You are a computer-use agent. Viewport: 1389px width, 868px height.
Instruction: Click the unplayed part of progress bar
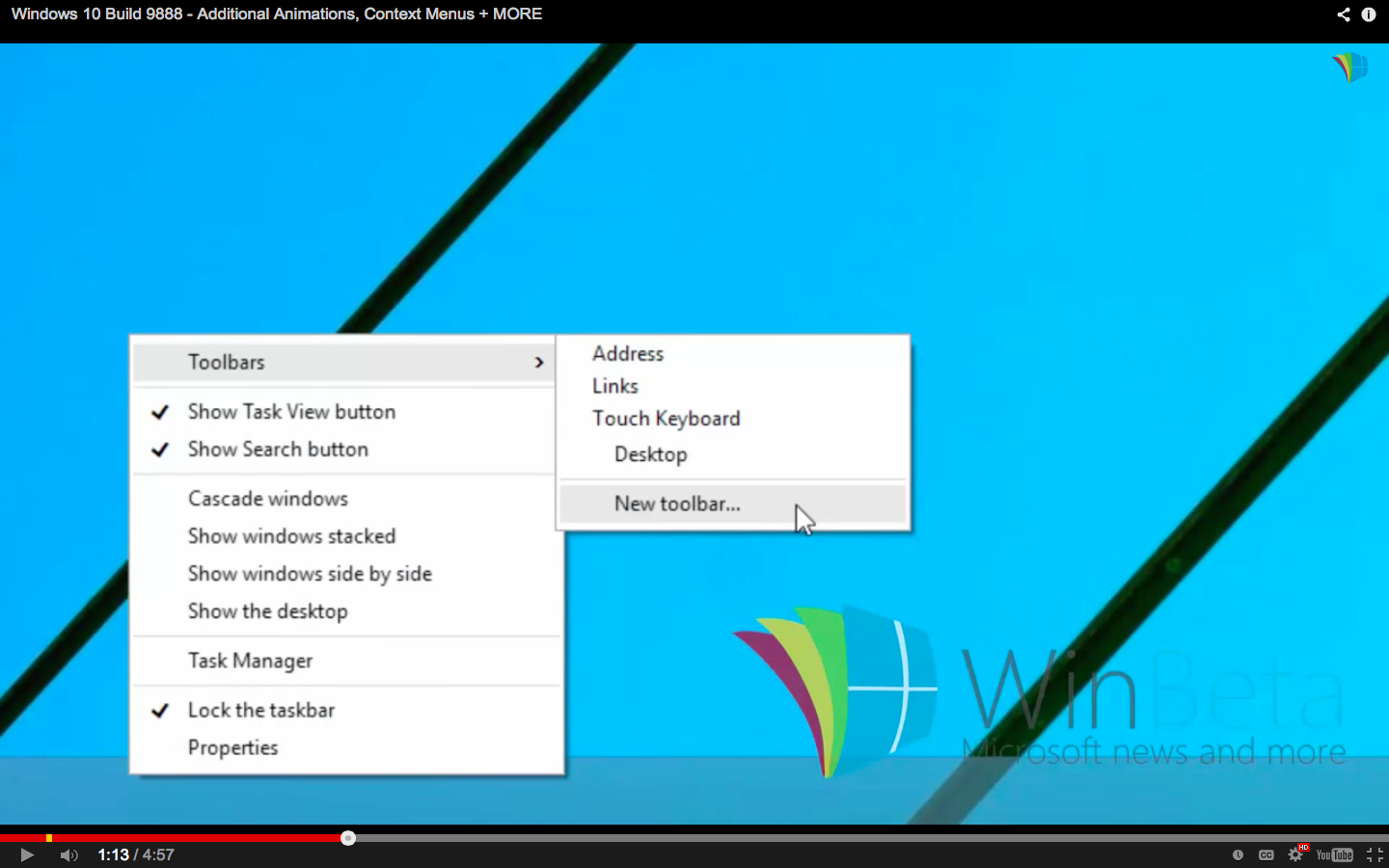click(872, 838)
